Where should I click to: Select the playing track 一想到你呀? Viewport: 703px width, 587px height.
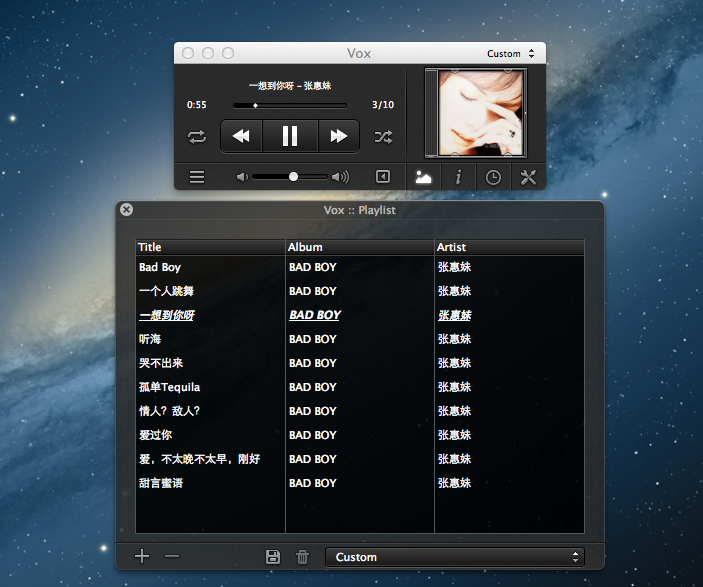pyautogui.click(x=167, y=315)
